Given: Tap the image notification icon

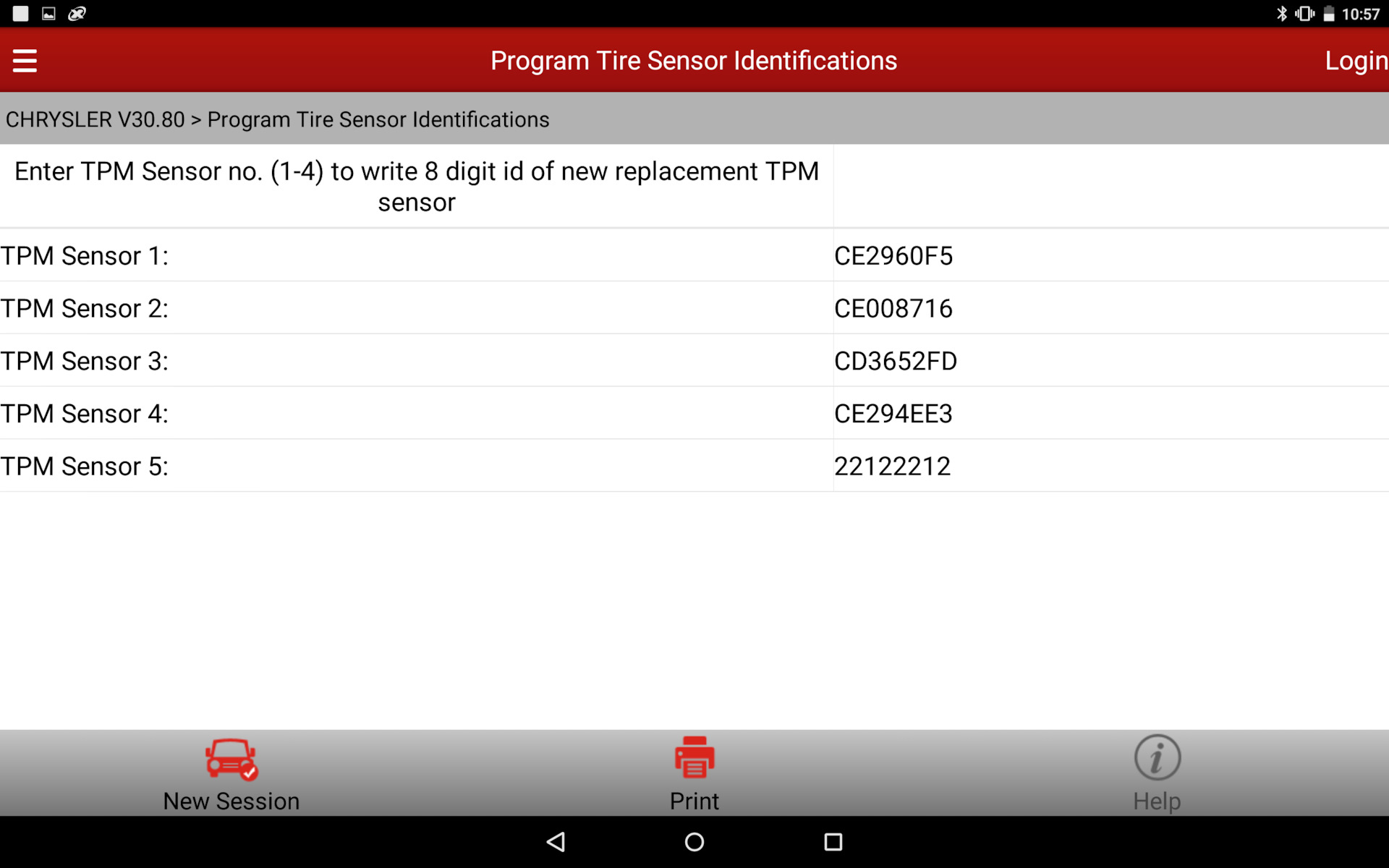Looking at the screenshot, I should (x=48, y=14).
